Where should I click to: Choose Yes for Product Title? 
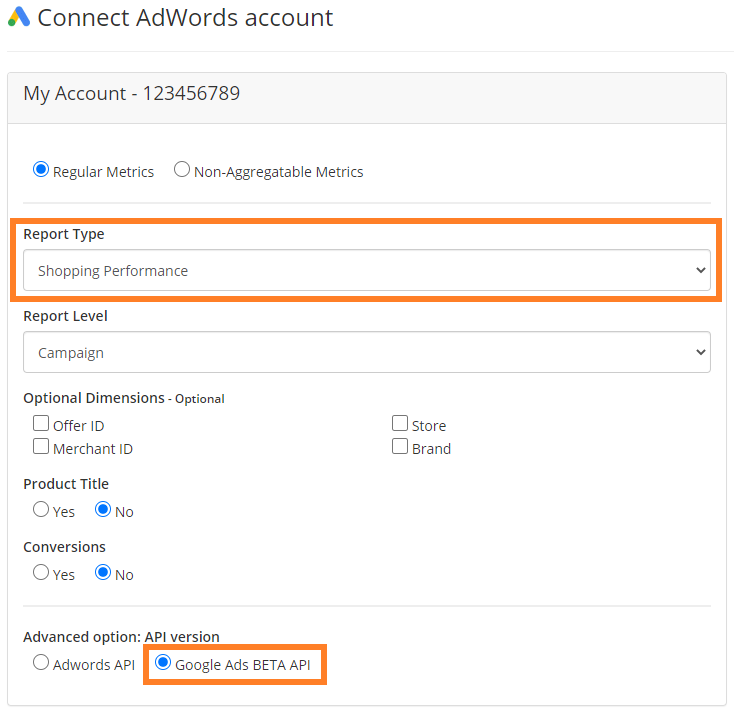tap(41, 509)
